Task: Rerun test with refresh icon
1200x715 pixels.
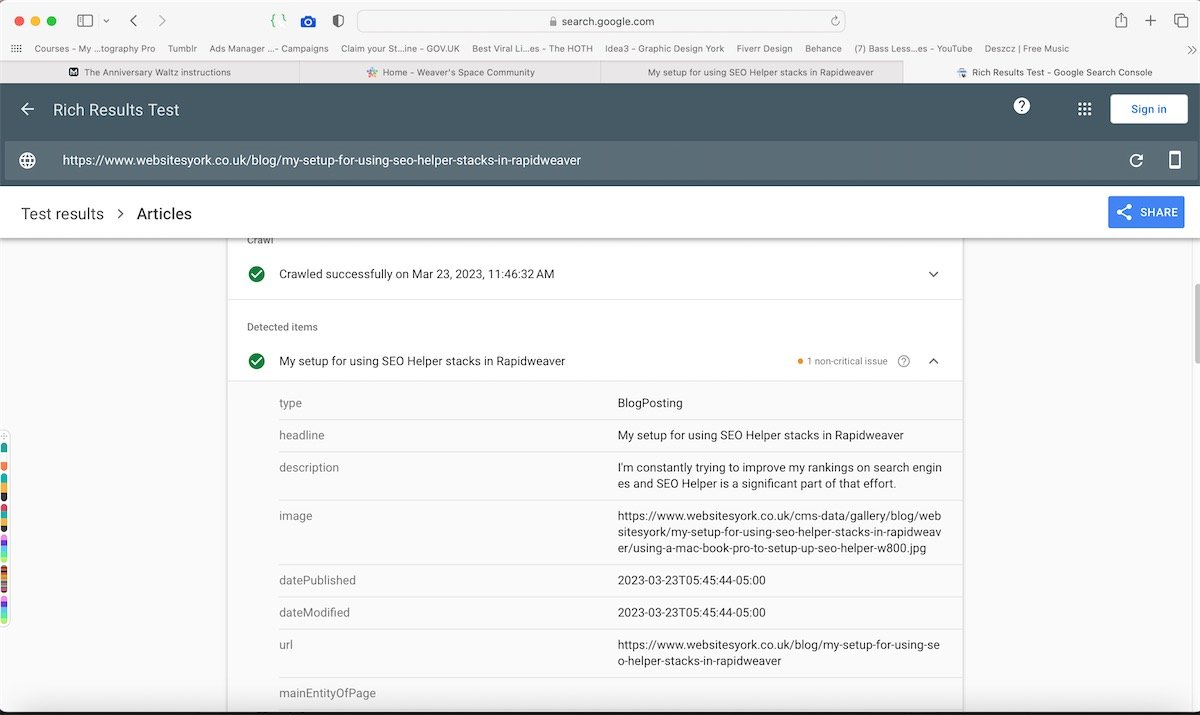Action: point(1136,160)
